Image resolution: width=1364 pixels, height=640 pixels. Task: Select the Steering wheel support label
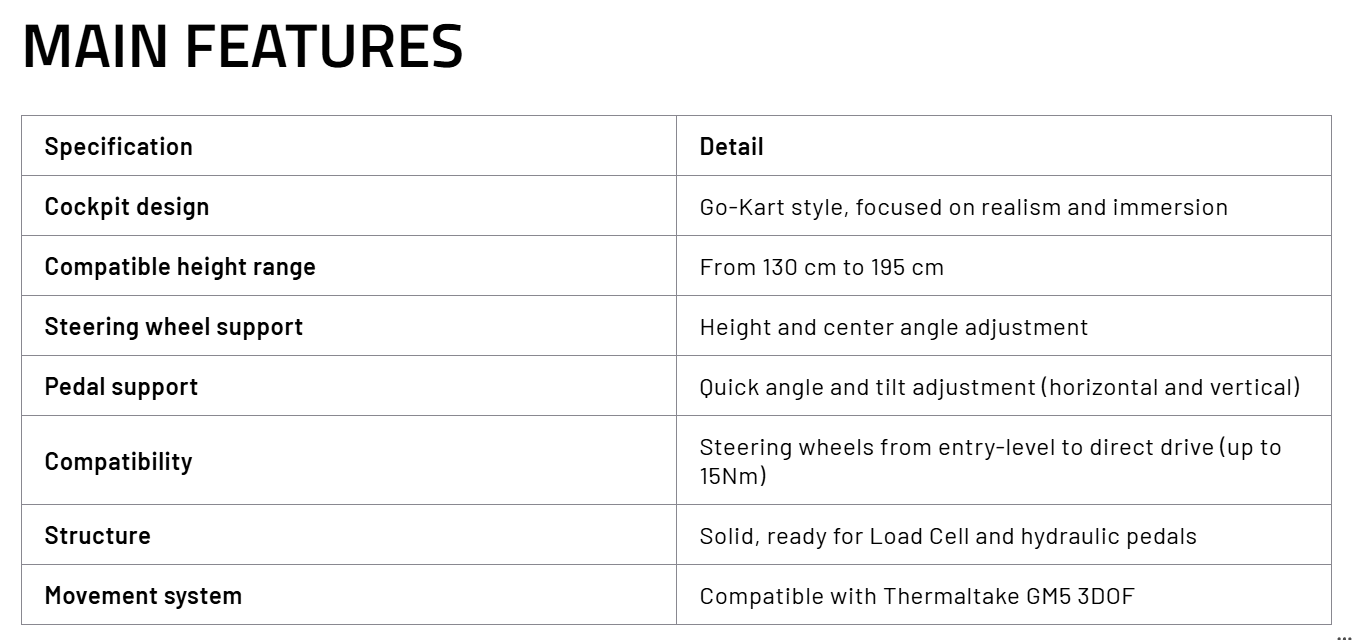click(x=174, y=327)
